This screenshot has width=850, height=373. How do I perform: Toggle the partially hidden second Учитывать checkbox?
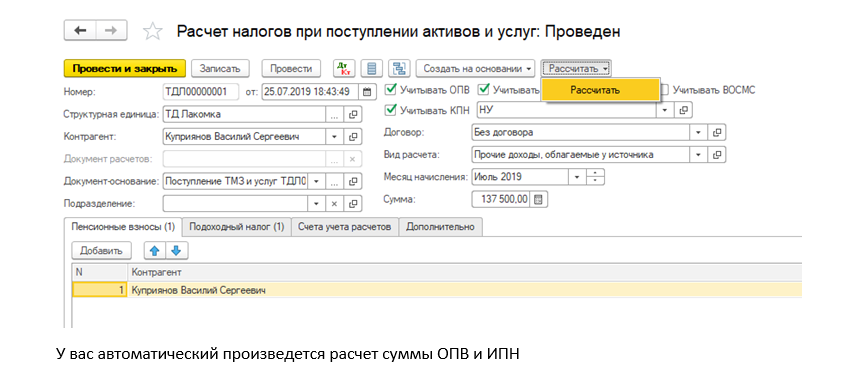coord(484,89)
